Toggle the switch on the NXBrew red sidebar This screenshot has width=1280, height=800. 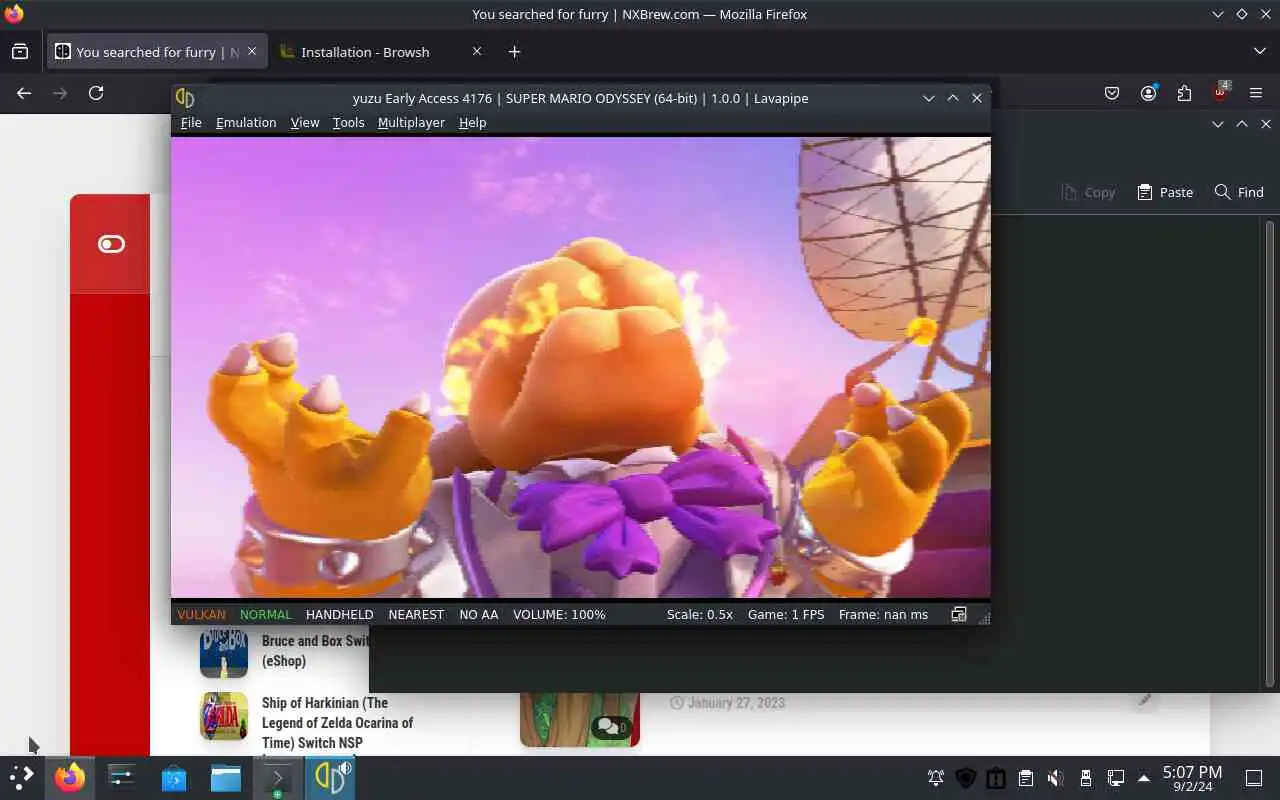click(x=111, y=244)
